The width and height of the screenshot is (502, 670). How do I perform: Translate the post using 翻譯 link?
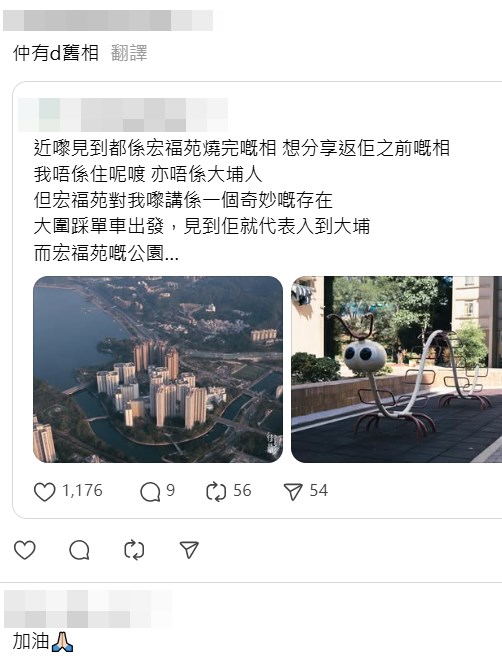[129, 53]
